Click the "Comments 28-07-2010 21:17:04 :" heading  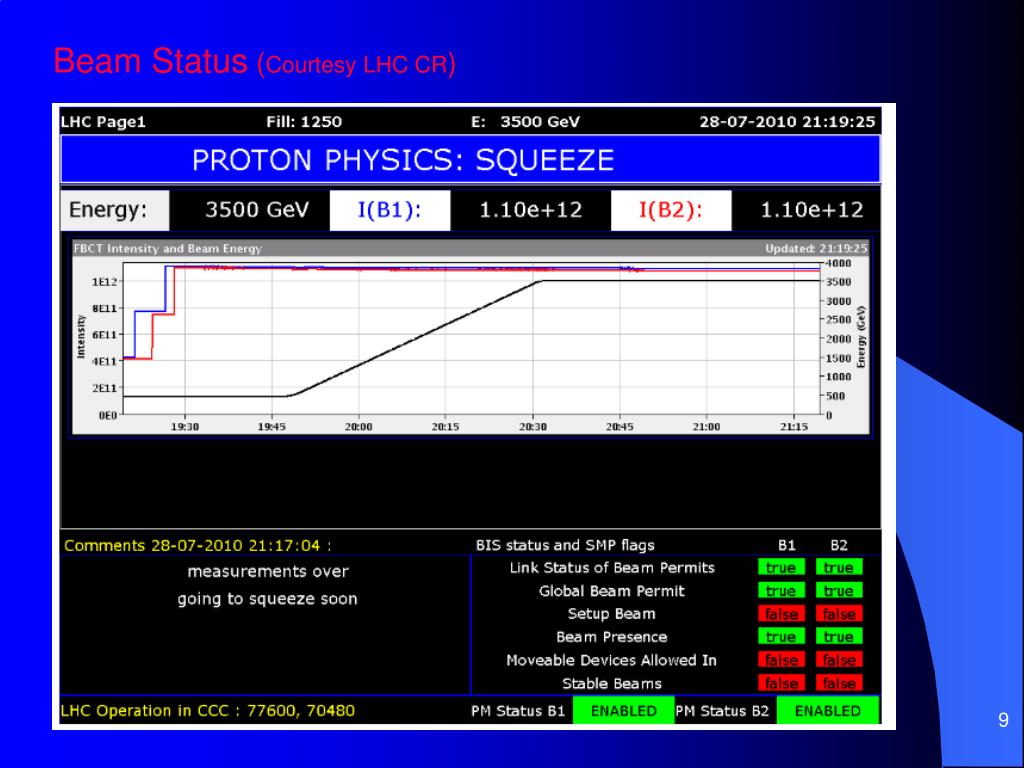tap(198, 546)
